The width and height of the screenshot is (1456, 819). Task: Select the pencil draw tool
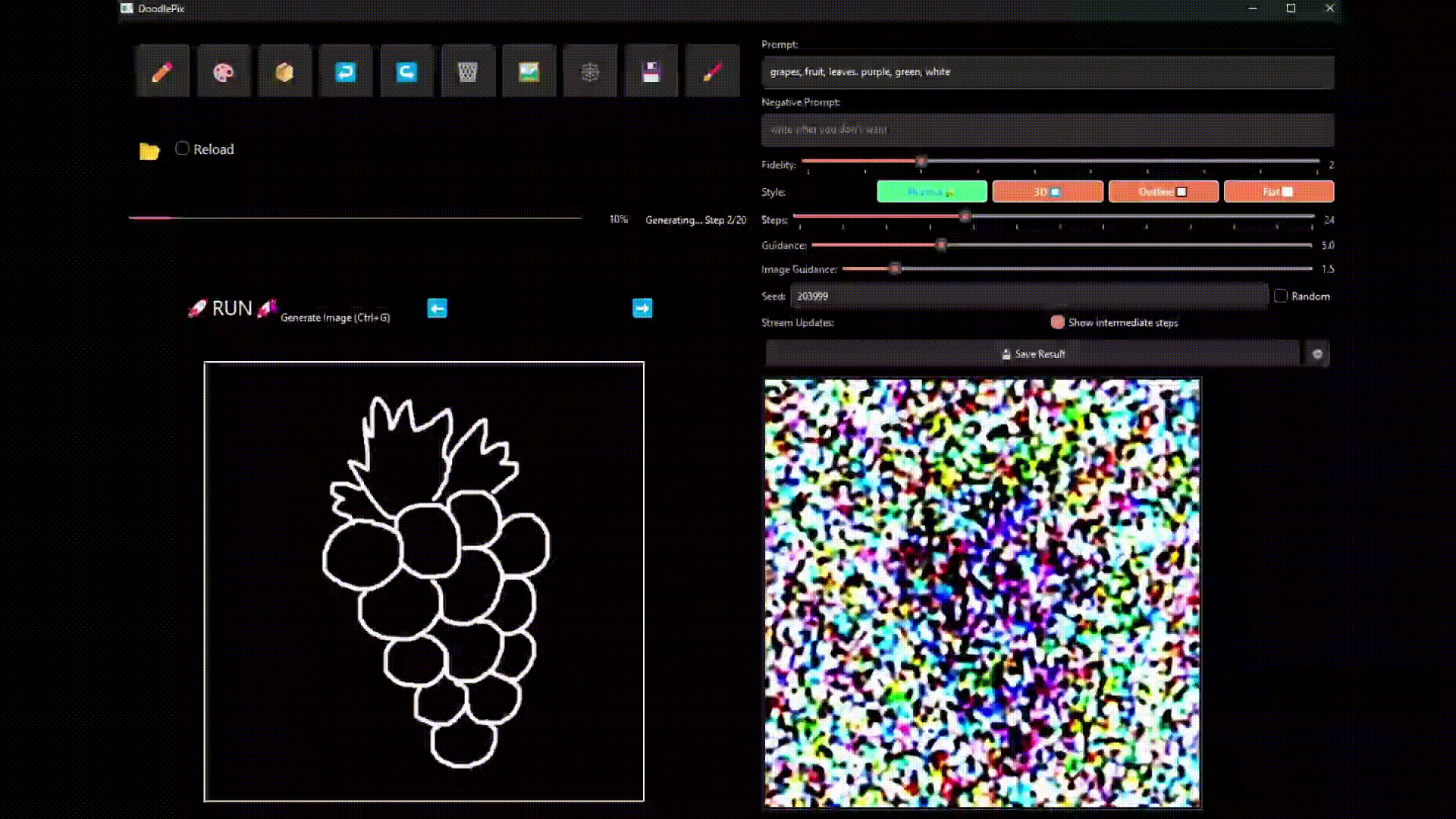[x=162, y=71]
